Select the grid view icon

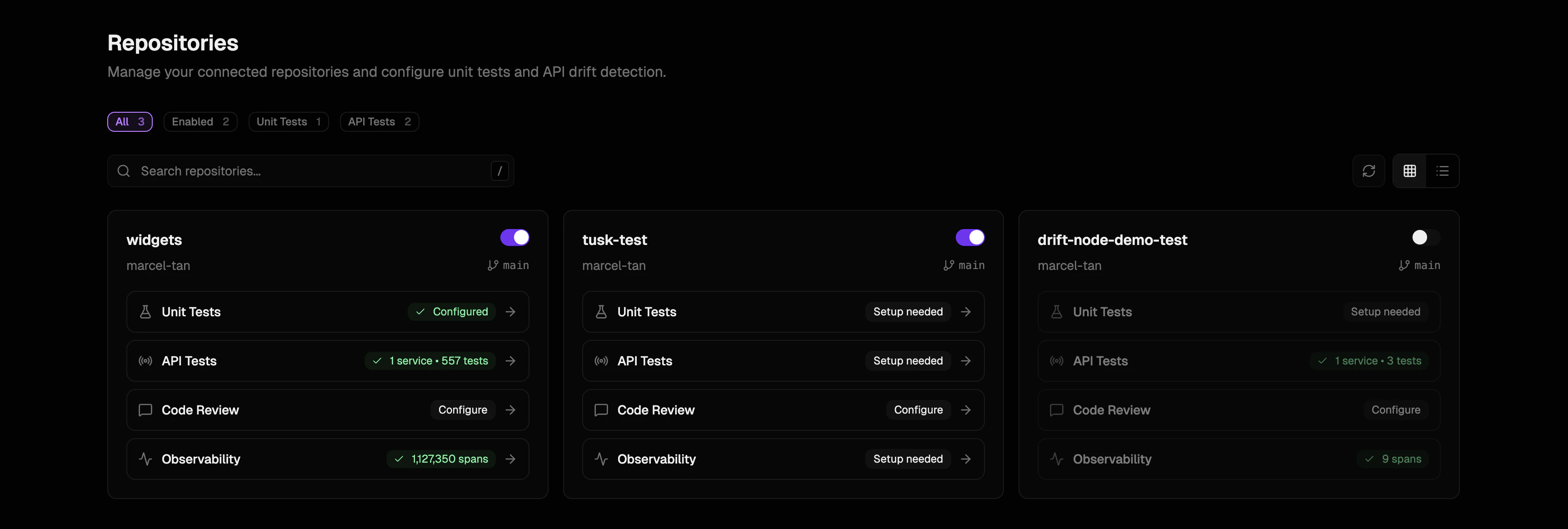coord(1410,171)
